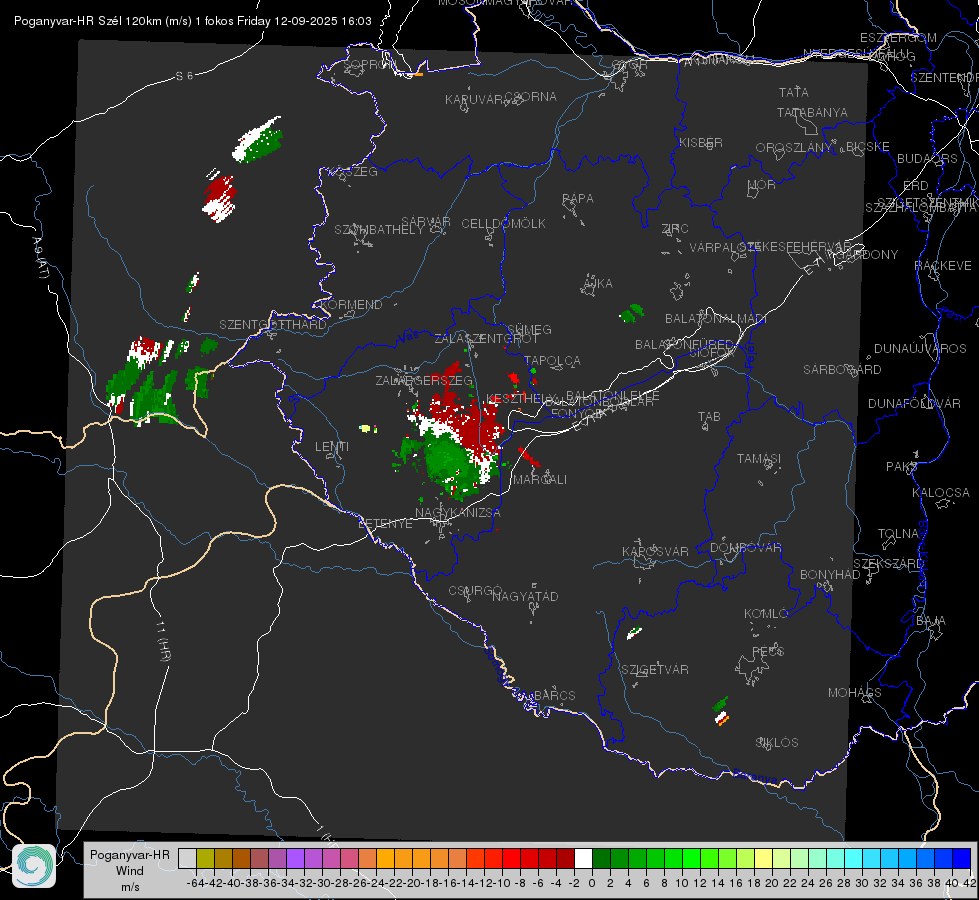The width and height of the screenshot is (979, 900).
Task: Click the spiral weather service logo
Action: pyautogui.click(x=34, y=866)
